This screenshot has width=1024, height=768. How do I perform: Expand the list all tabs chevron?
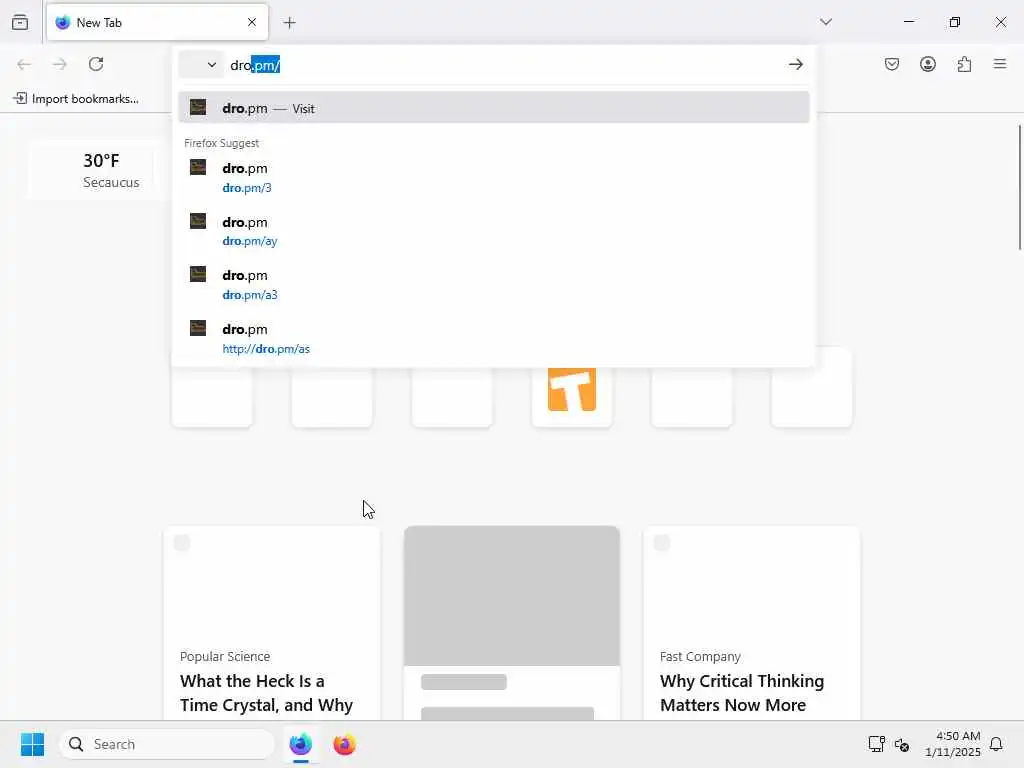[x=825, y=22]
